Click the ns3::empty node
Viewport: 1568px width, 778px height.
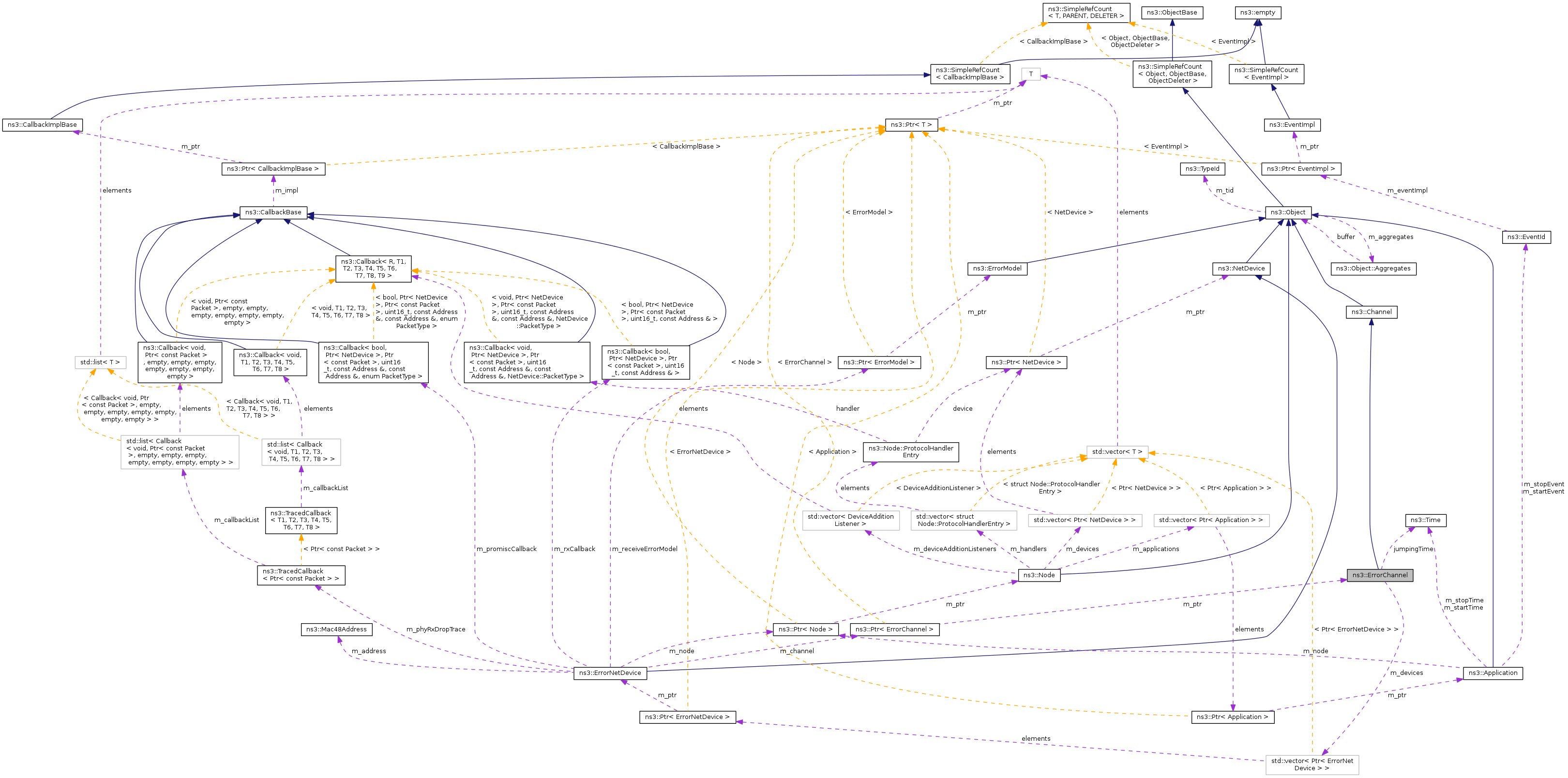[x=1258, y=12]
